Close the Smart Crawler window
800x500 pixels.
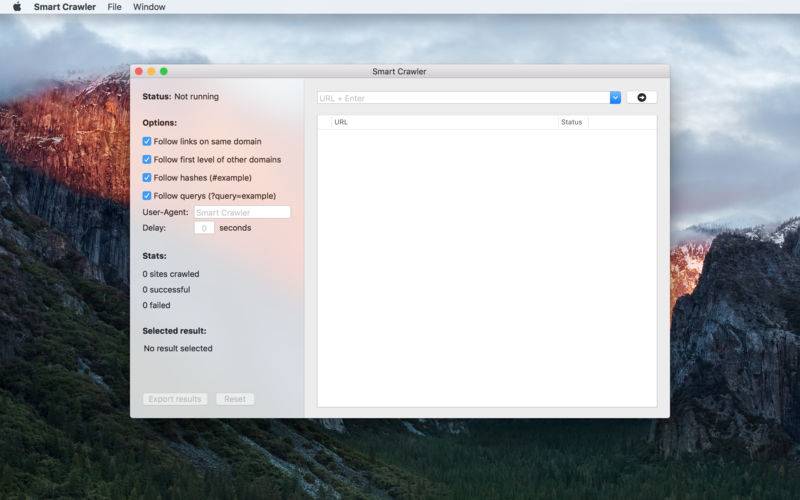tap(139, 71)
